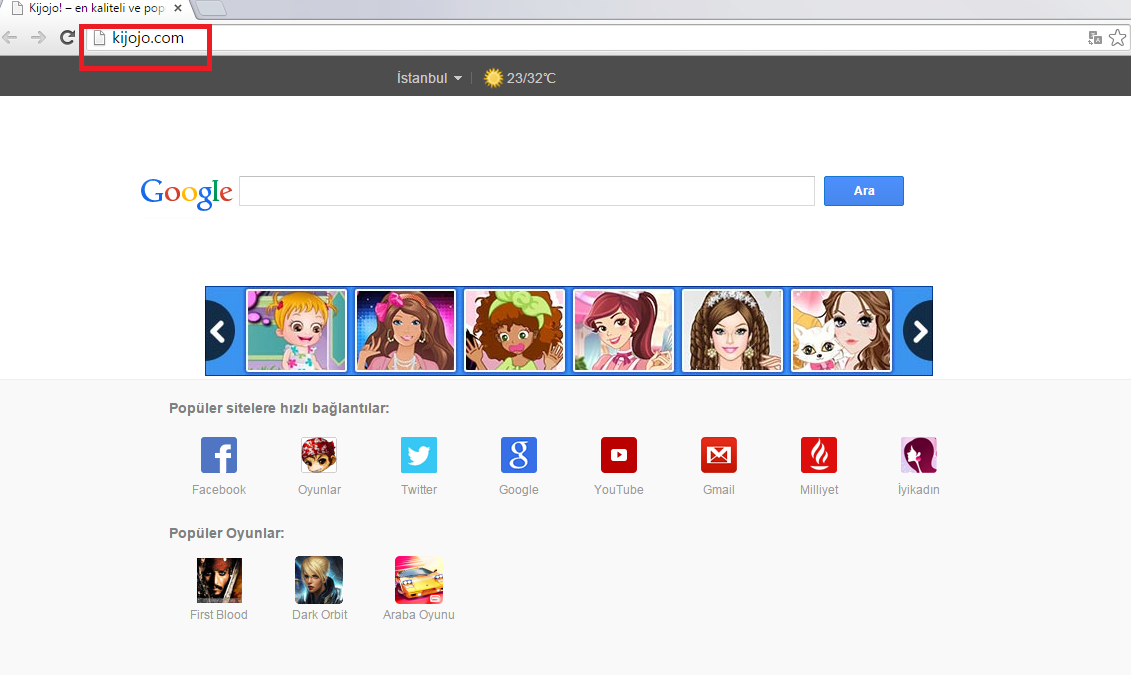Open the Gmail envelope icon
This screenshot has height=675, width=1131.
[x=719, y=455]
